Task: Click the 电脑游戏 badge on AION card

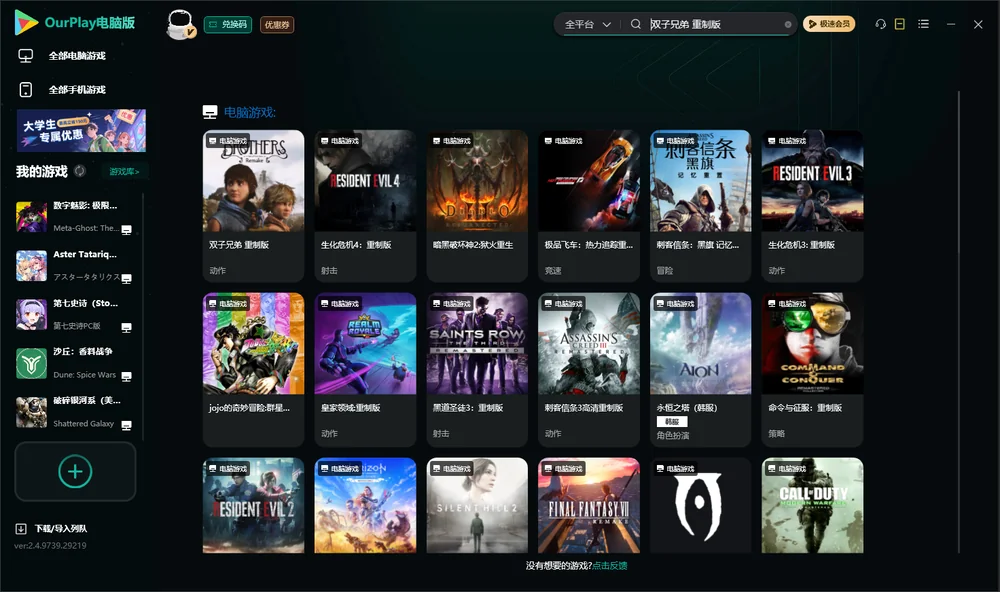Action: point(675,304)
